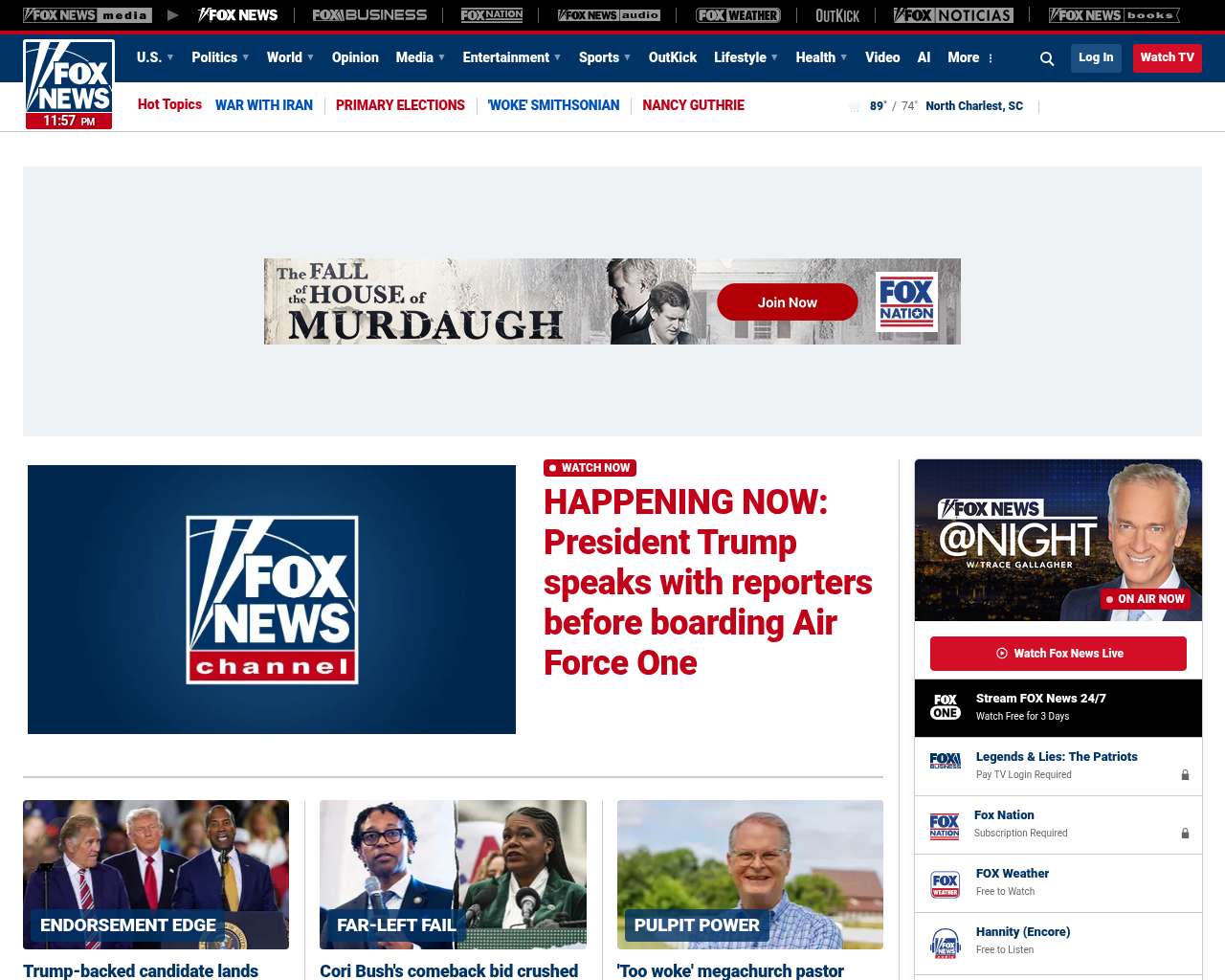Open the WAR WITH IRAN hot topic
1225x980 pixels.
[264, 105]
